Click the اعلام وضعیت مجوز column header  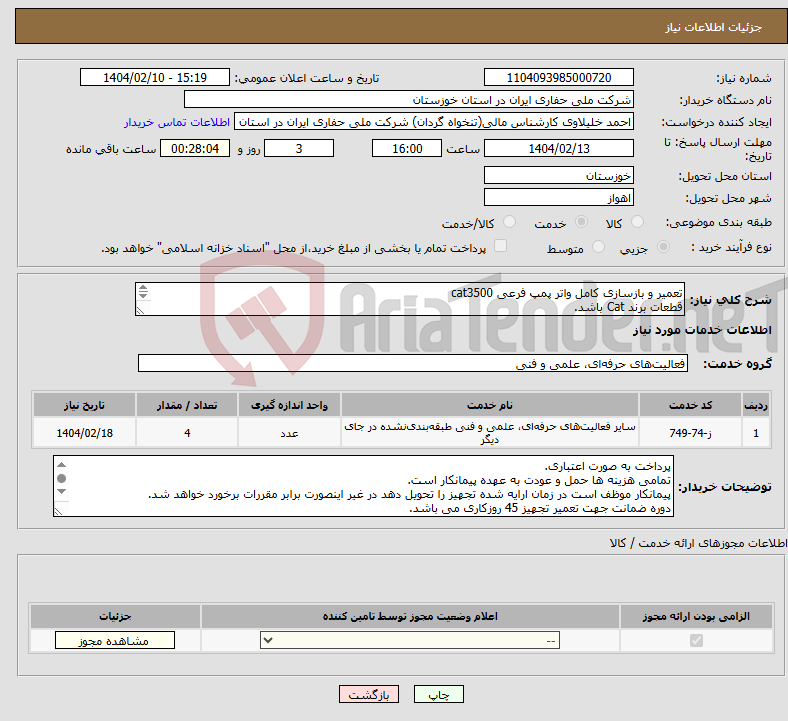tap(410, 616)
